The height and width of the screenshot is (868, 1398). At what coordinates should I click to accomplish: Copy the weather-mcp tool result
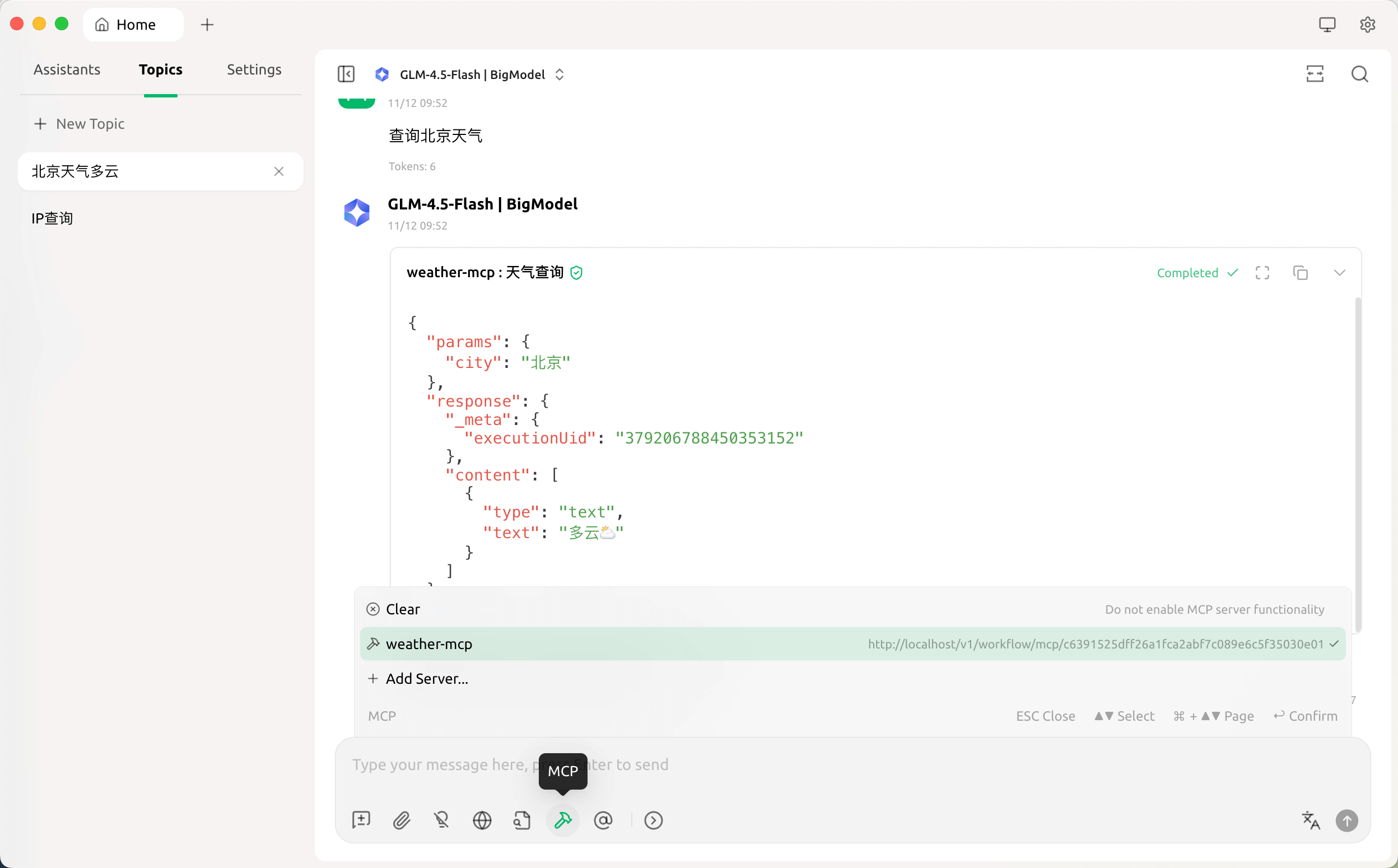click(x=1300, y=273)
